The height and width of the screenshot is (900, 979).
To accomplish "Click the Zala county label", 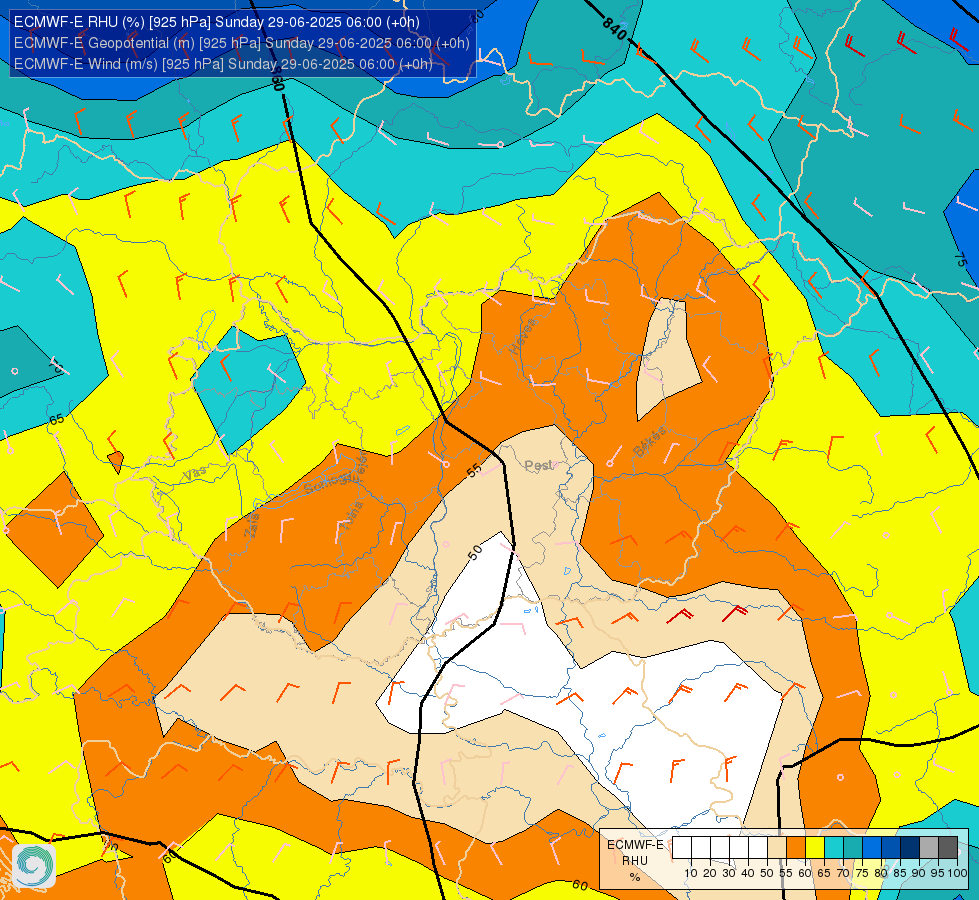I will click(x=252, y=526).
